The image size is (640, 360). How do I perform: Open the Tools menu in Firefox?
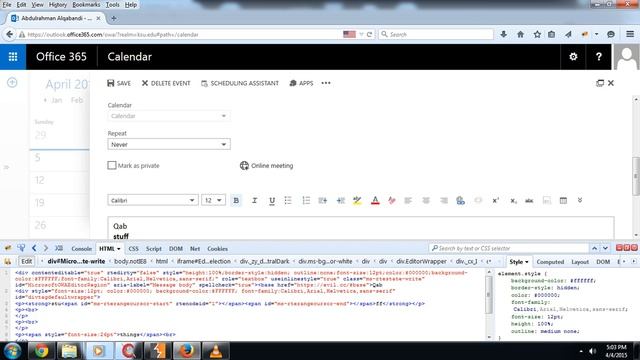(112, 4)
